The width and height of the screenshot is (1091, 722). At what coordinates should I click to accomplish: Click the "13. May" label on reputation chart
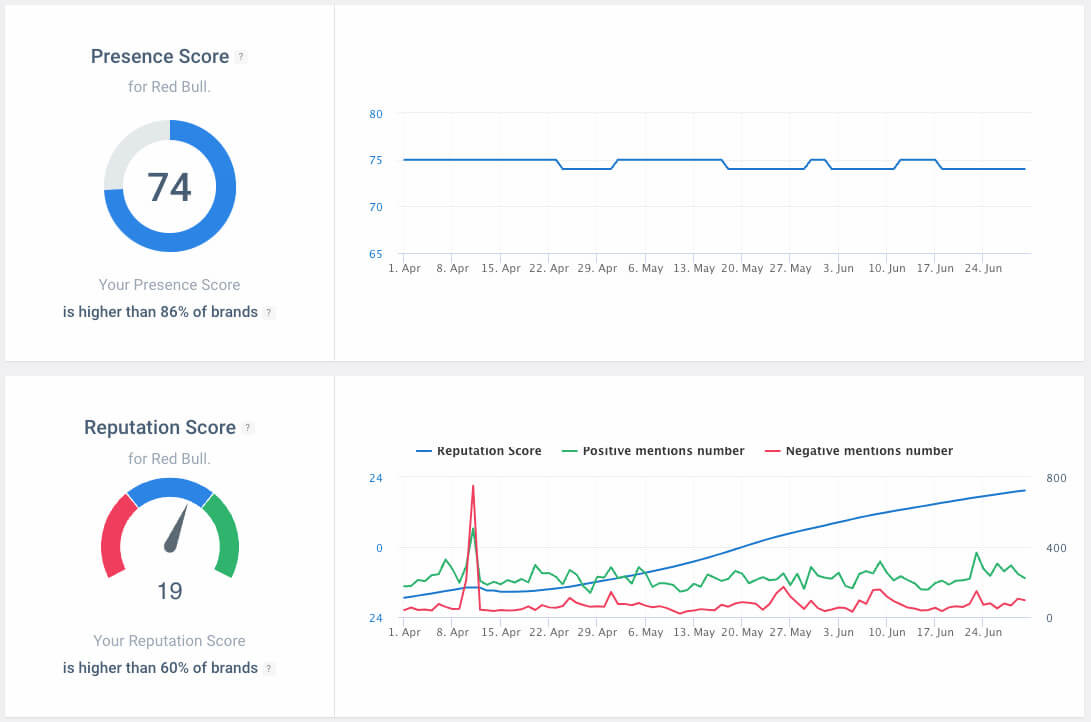tap(694, 632)
